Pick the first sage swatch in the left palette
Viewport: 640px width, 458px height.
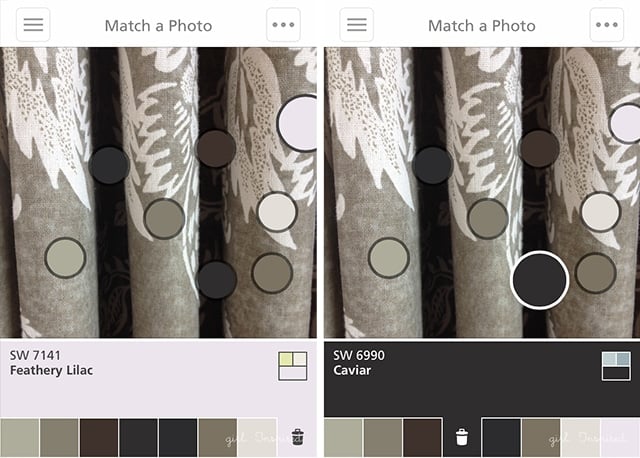[20, 437]
